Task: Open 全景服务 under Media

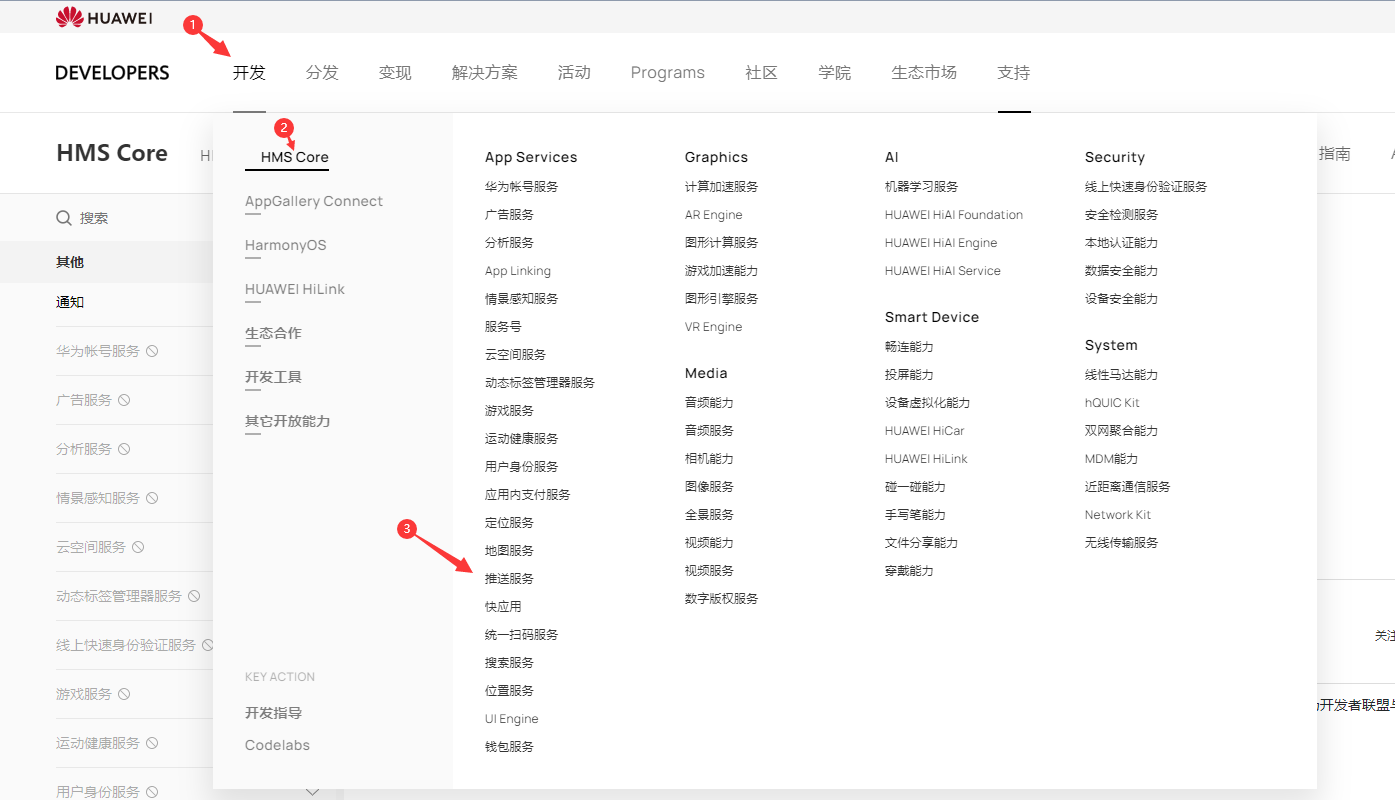Action: [x=709, y=515]
